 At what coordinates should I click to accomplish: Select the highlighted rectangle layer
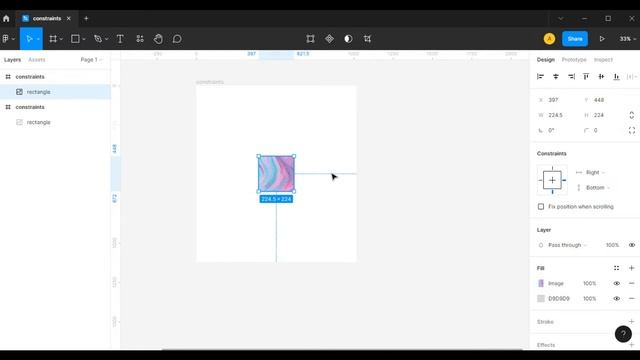pos(55,92)
